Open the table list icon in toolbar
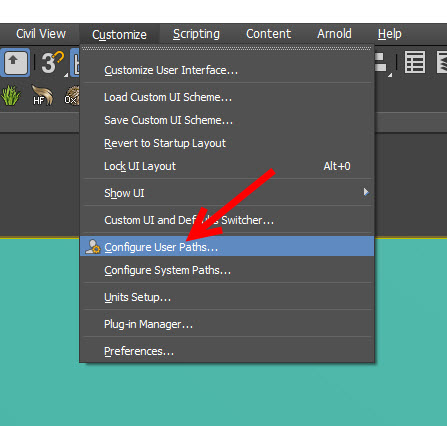The image size is (447, 426). pos(415,62)
